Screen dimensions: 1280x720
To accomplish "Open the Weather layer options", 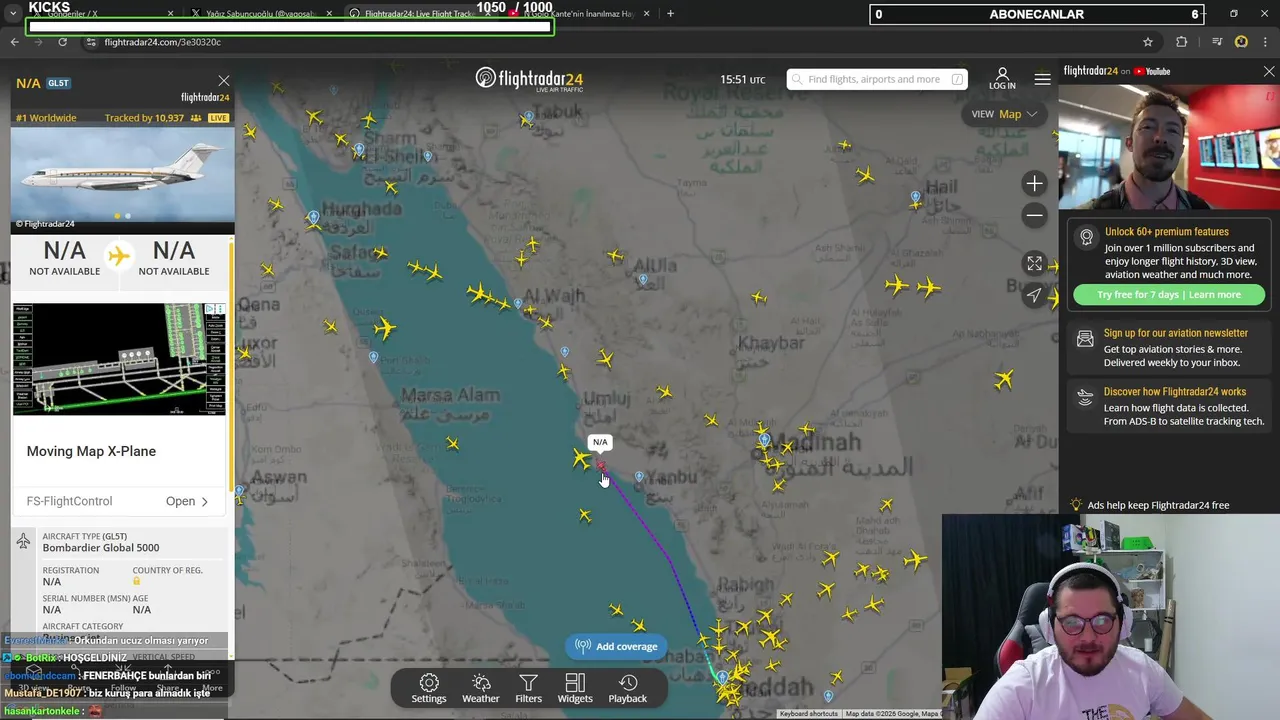I will tap(480, 688).
